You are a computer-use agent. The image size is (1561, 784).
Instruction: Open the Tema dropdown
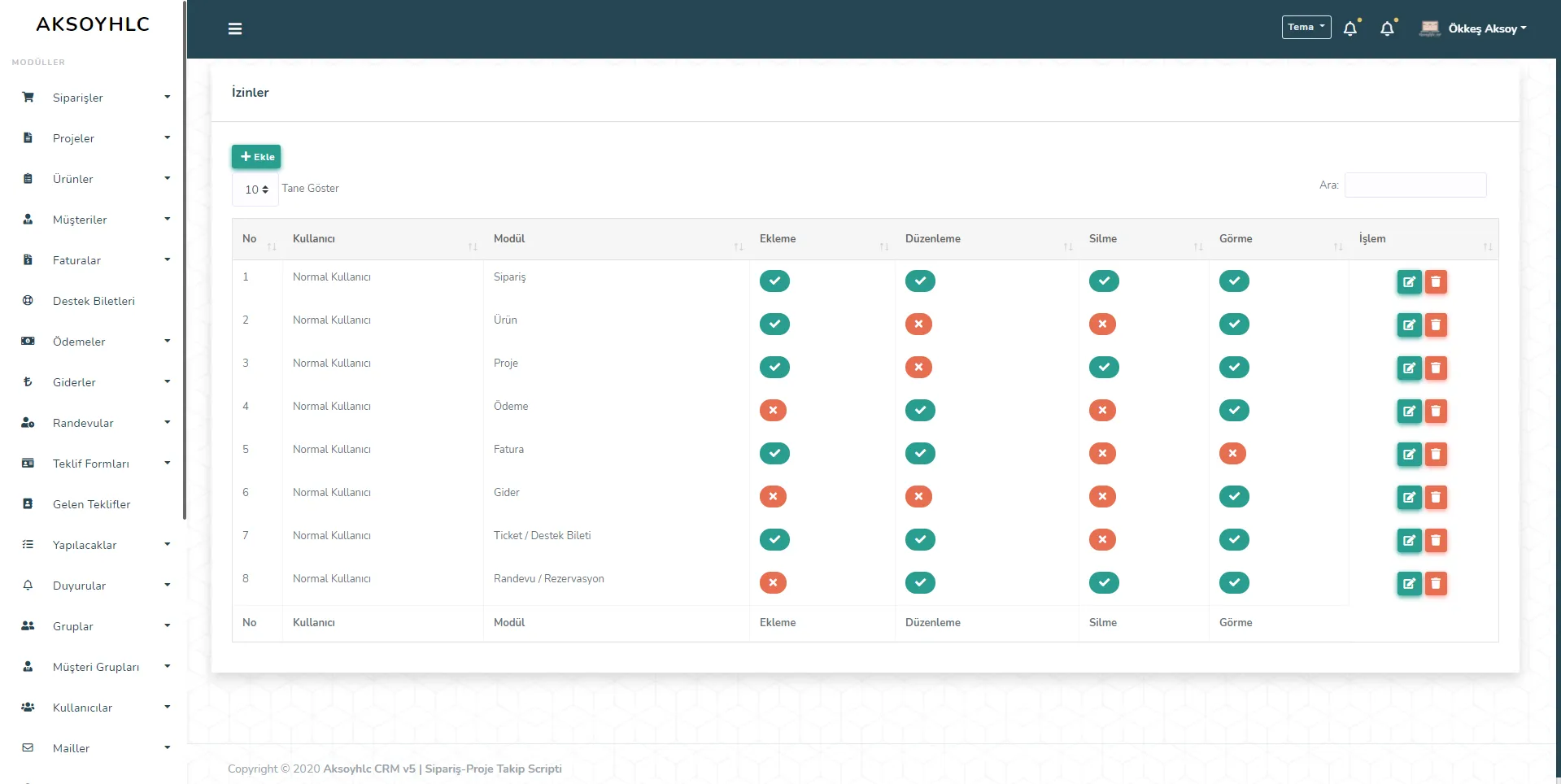pos(1306,28)
